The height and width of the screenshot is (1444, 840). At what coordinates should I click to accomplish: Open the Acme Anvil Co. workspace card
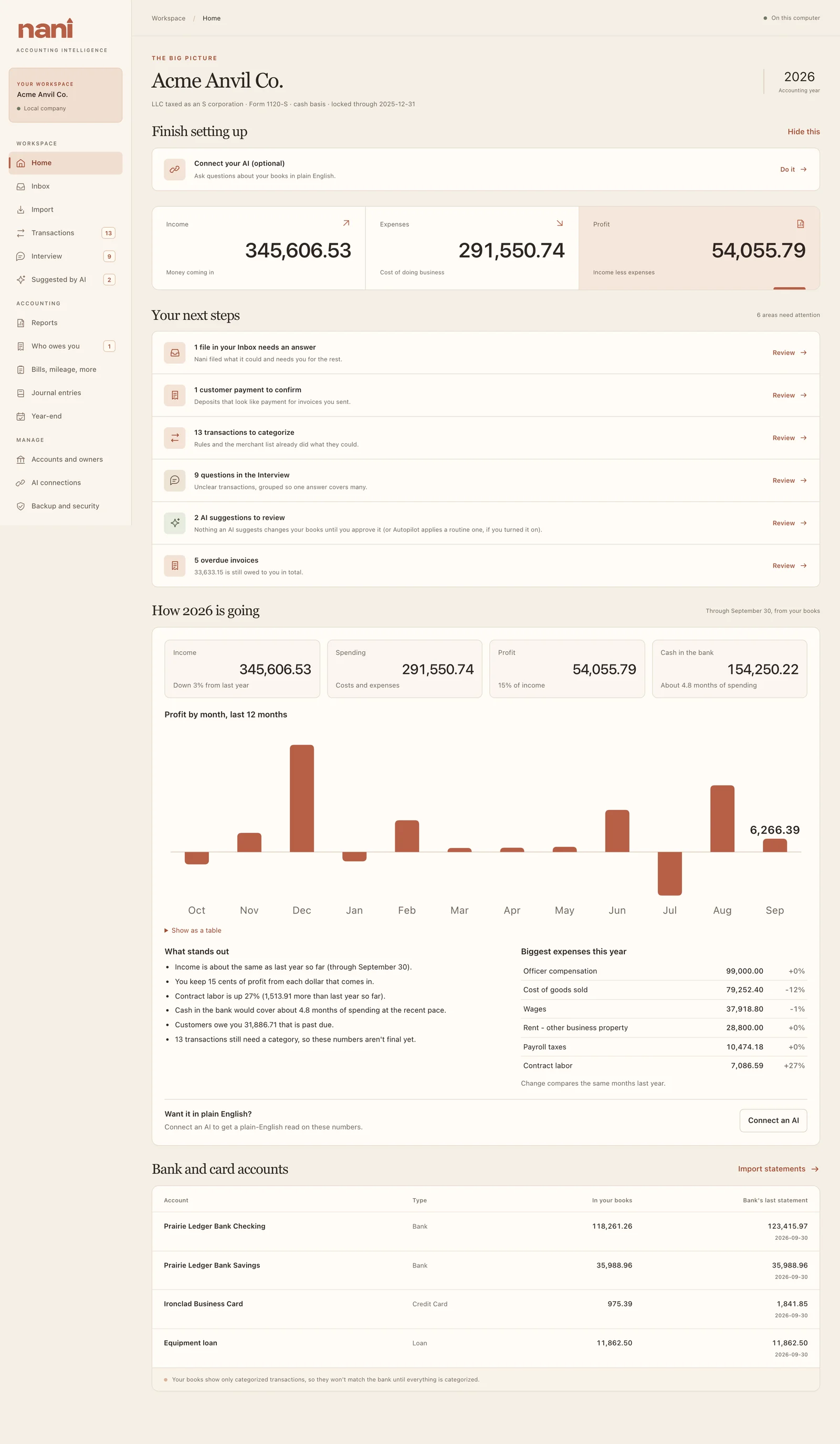[x=65, y=95]
